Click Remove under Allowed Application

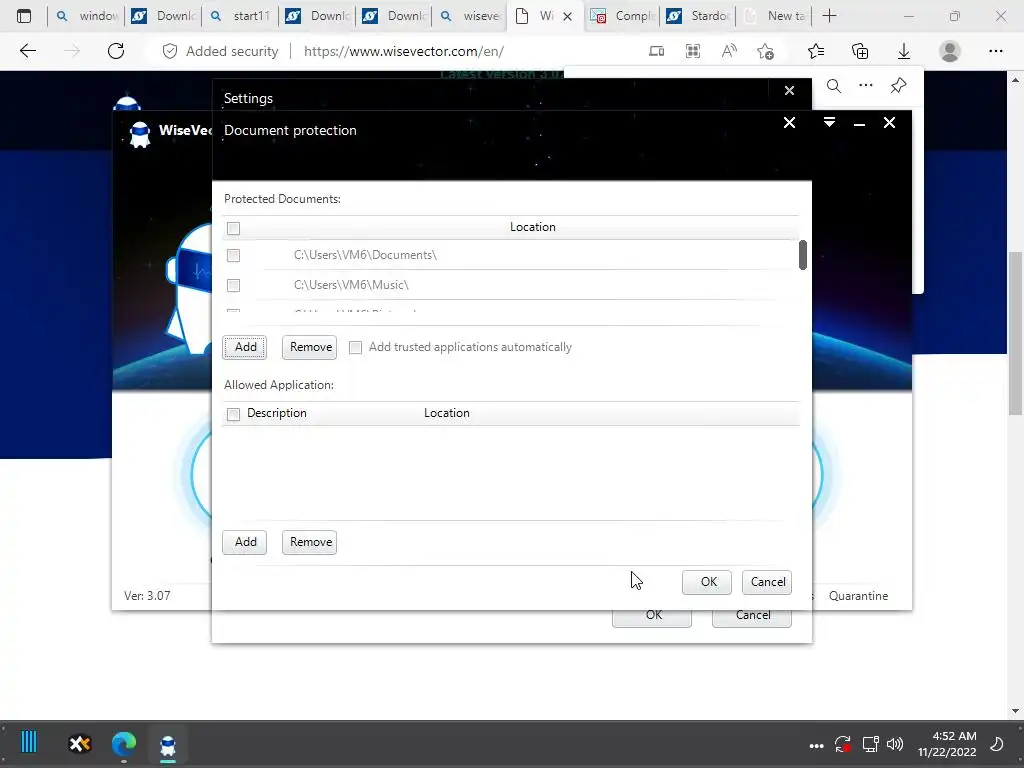(x=310, y=542)
